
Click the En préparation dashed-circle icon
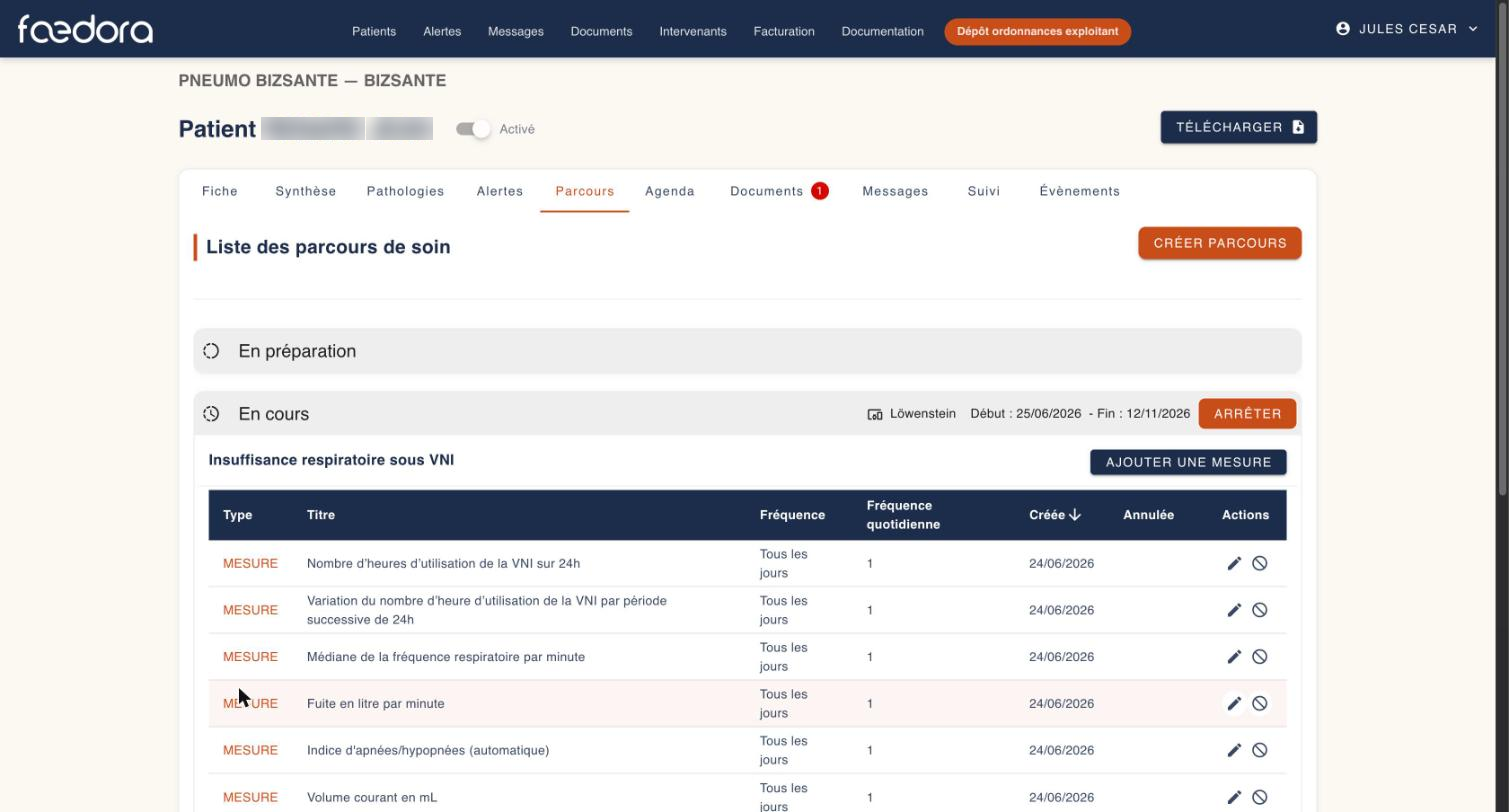coord(211,351)
